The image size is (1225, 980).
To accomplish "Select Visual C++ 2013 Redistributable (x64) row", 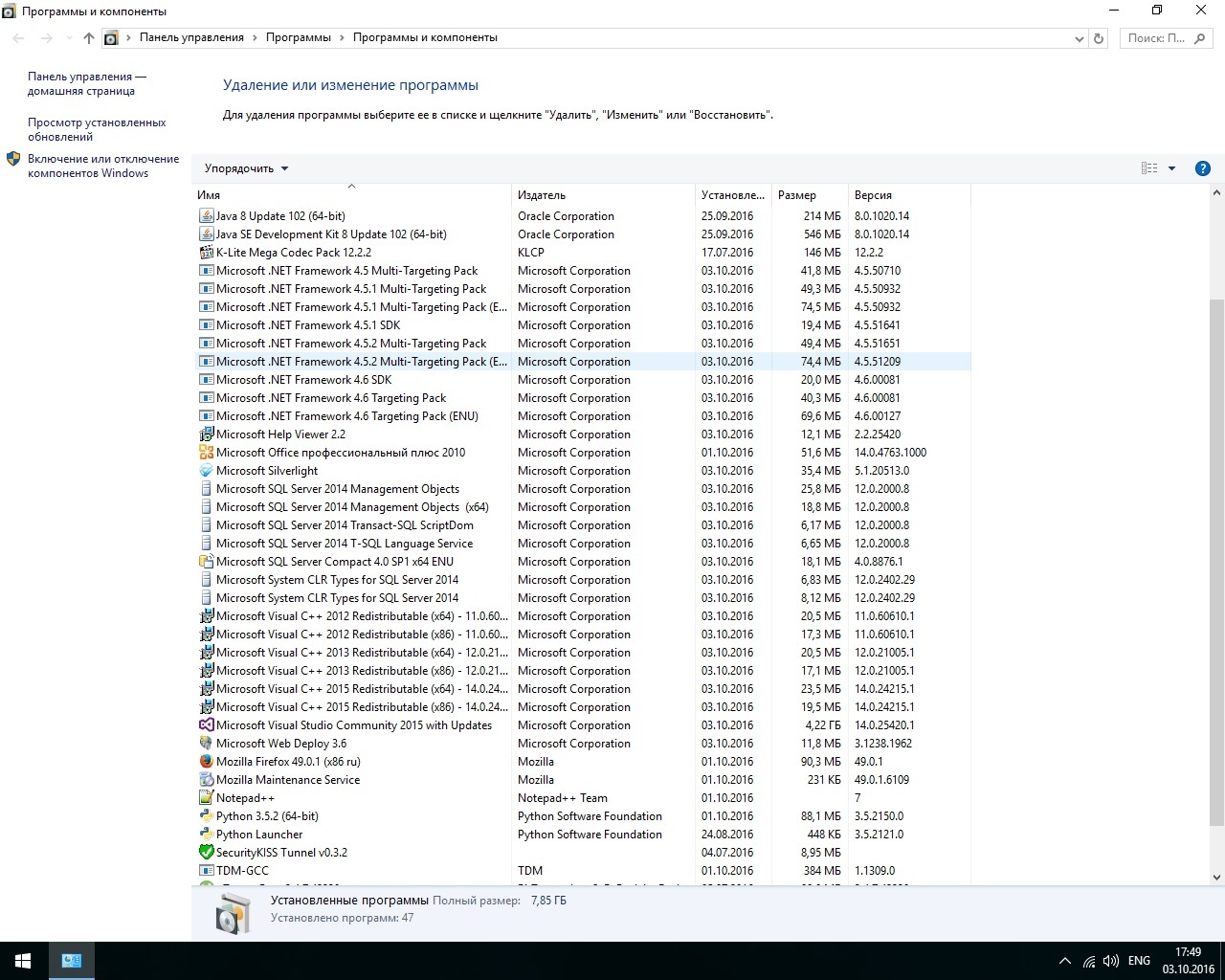I will click(x=583, y=653).
